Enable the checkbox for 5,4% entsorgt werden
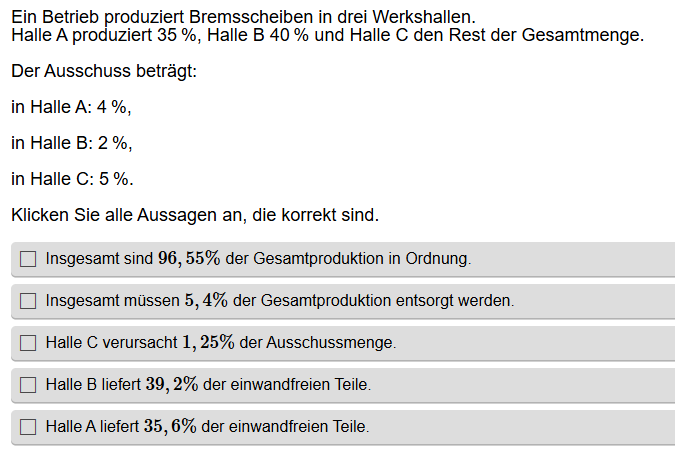 [x=28, y=301]
